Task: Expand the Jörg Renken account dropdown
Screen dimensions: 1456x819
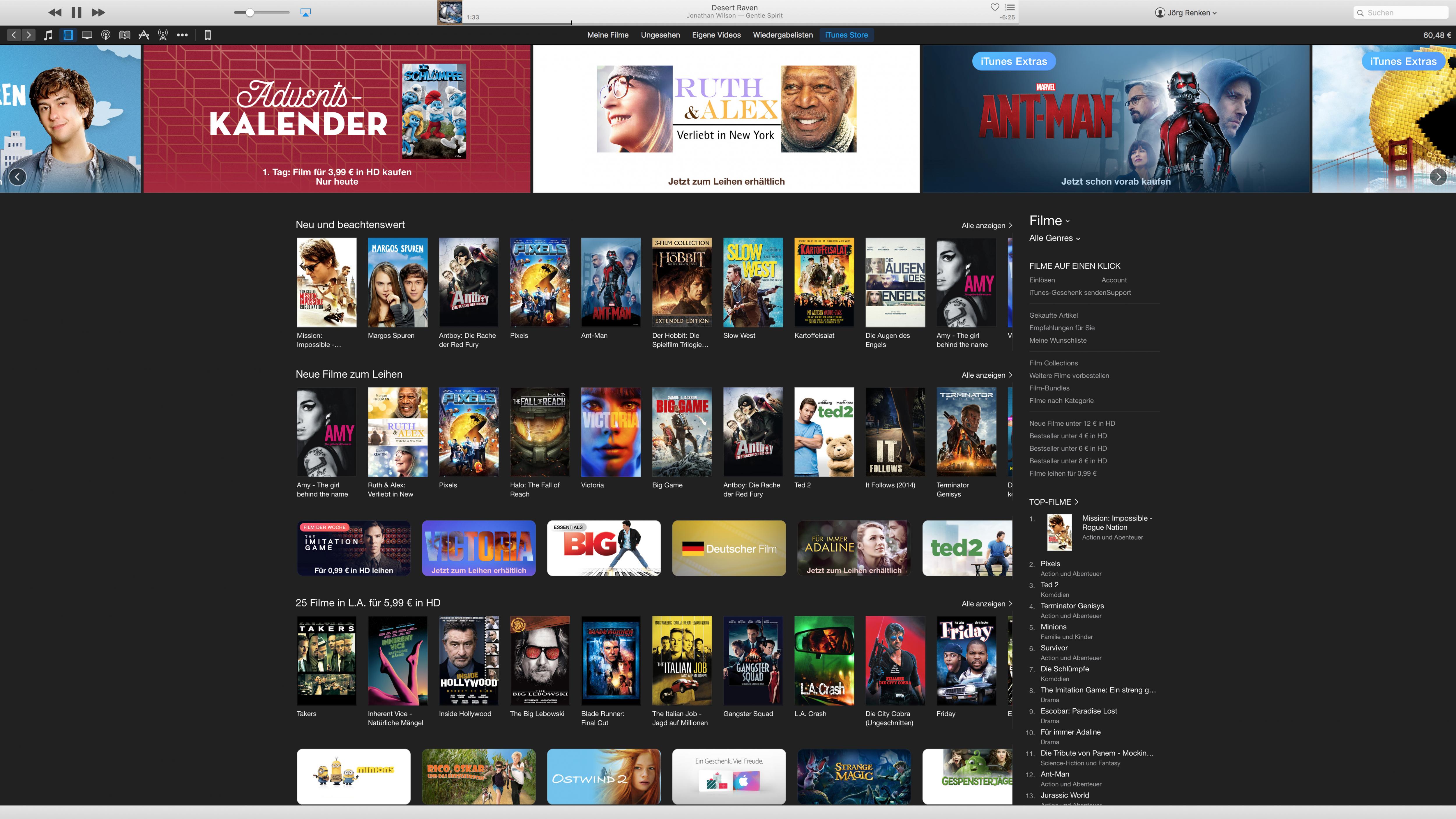Action: point(1186,12)
